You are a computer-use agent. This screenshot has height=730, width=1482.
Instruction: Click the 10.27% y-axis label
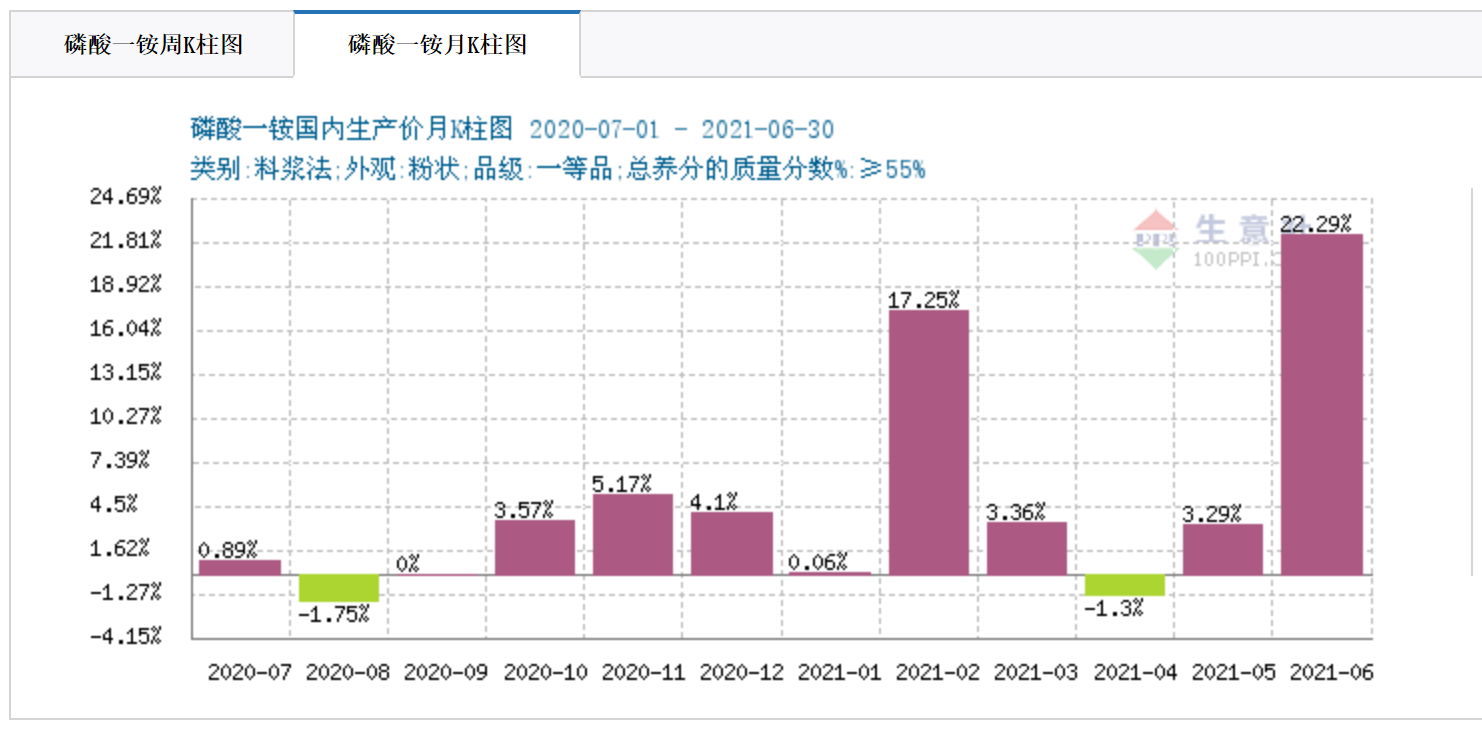pos(126,416)
